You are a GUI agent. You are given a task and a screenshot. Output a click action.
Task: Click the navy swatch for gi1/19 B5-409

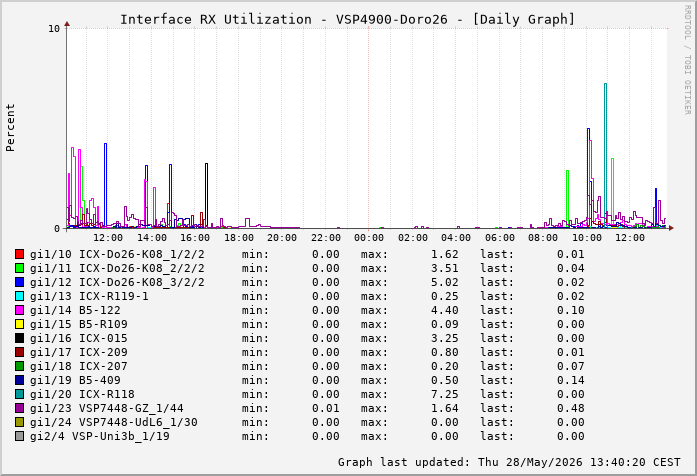19,380
